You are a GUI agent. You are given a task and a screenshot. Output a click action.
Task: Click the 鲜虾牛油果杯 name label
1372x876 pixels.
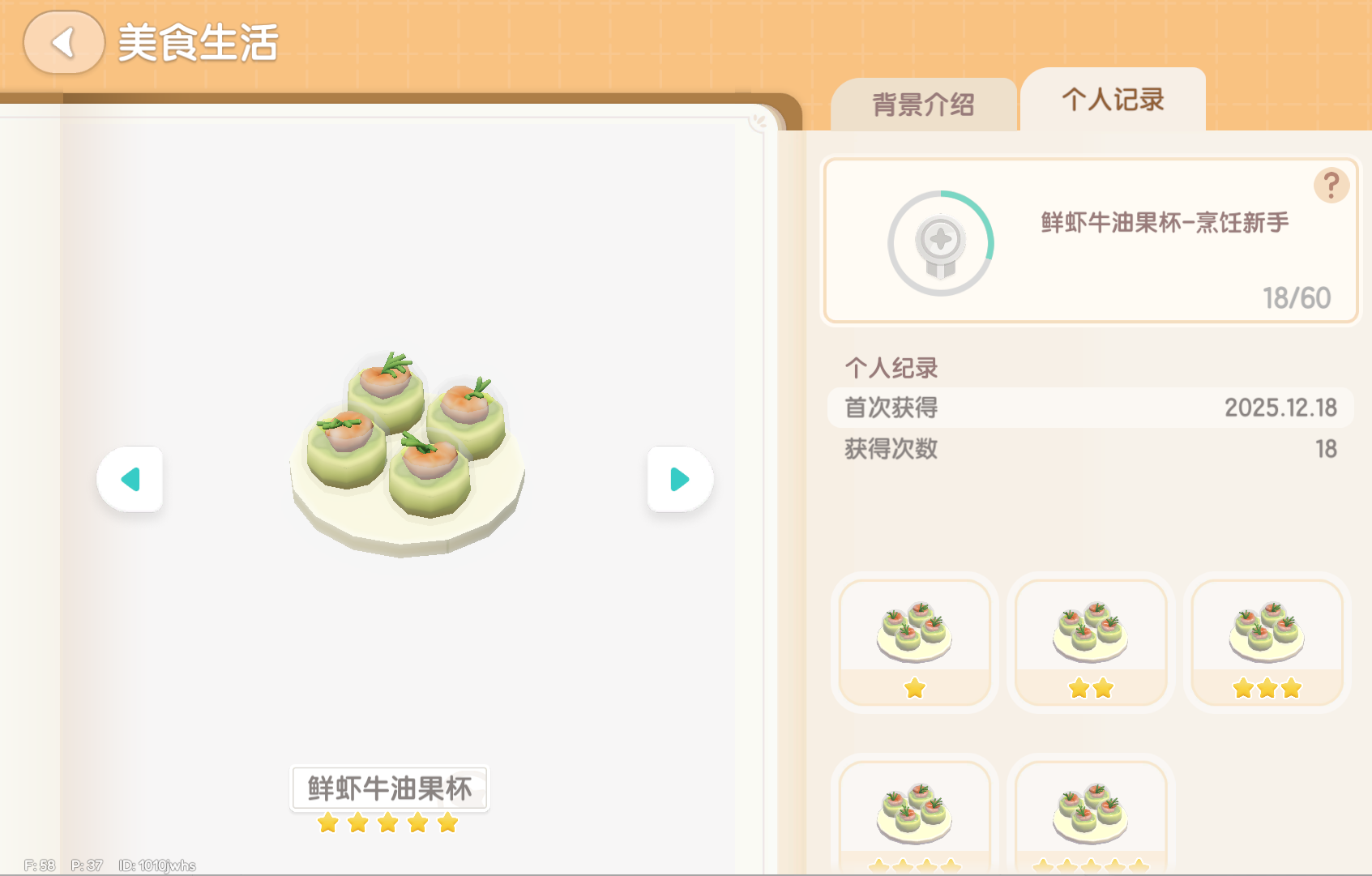[x=390, y=788]
